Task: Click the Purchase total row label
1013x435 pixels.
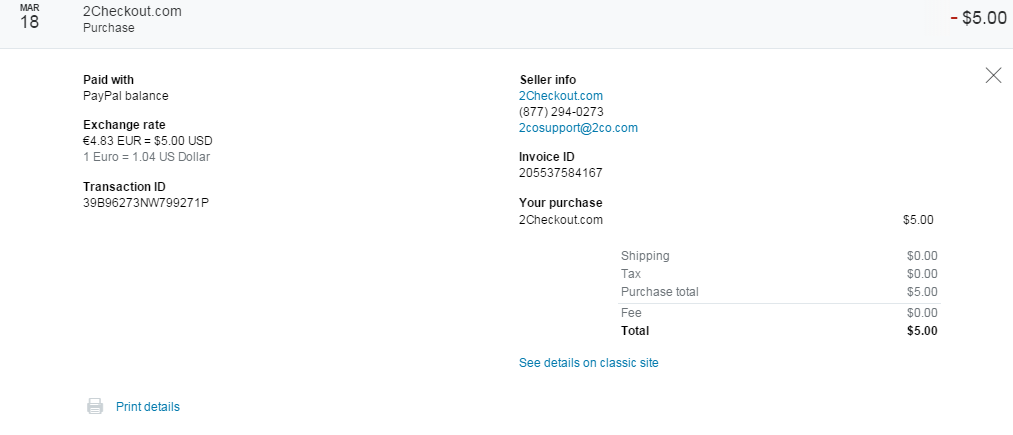Action: [659, 292]
